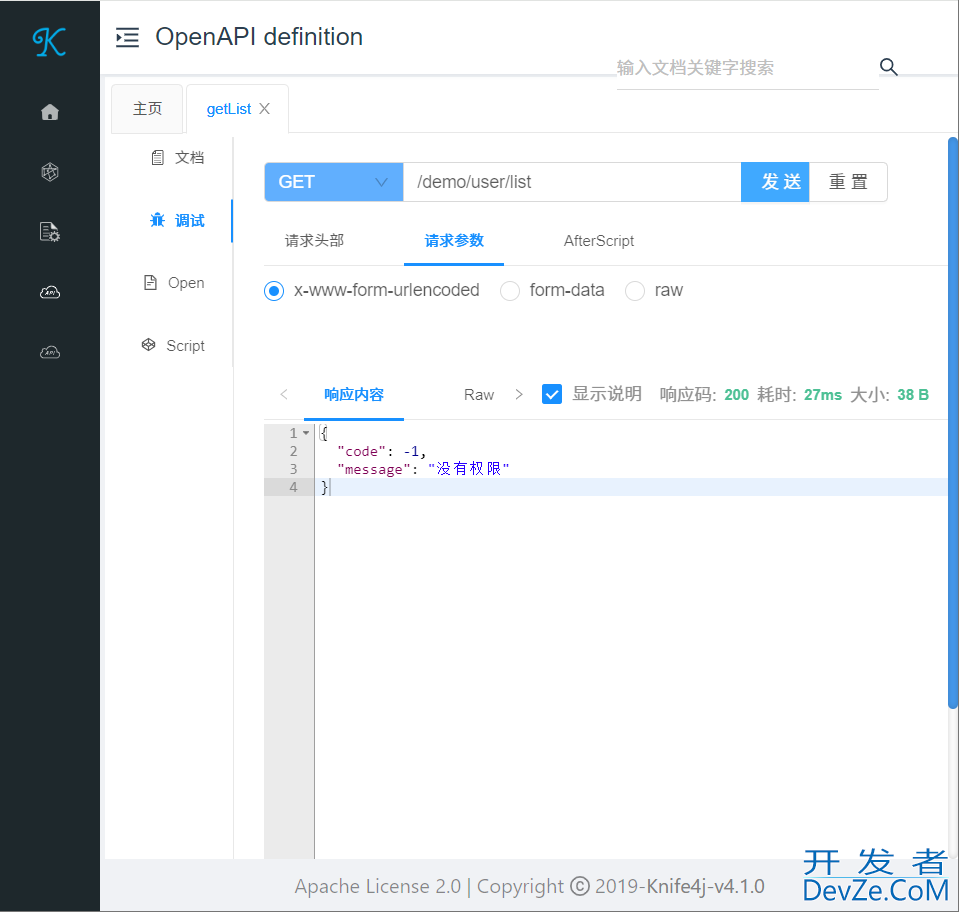Click the "没有权限" message value
This screenshot has width=959, height=912.
pyautogui.click(x=468, y=469)
